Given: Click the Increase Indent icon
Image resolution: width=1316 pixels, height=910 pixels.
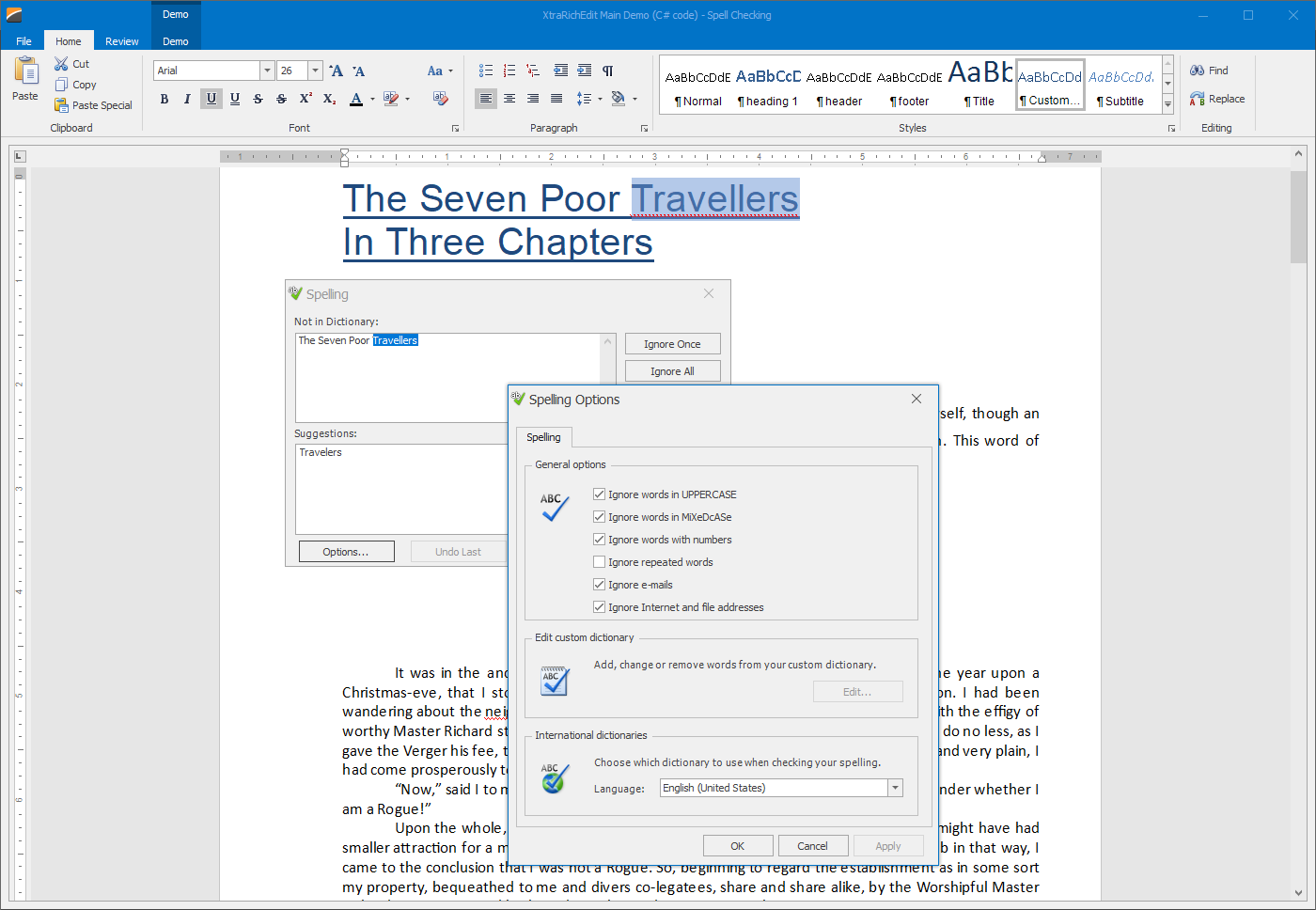Looking at the screenshot, I should 584,71.
